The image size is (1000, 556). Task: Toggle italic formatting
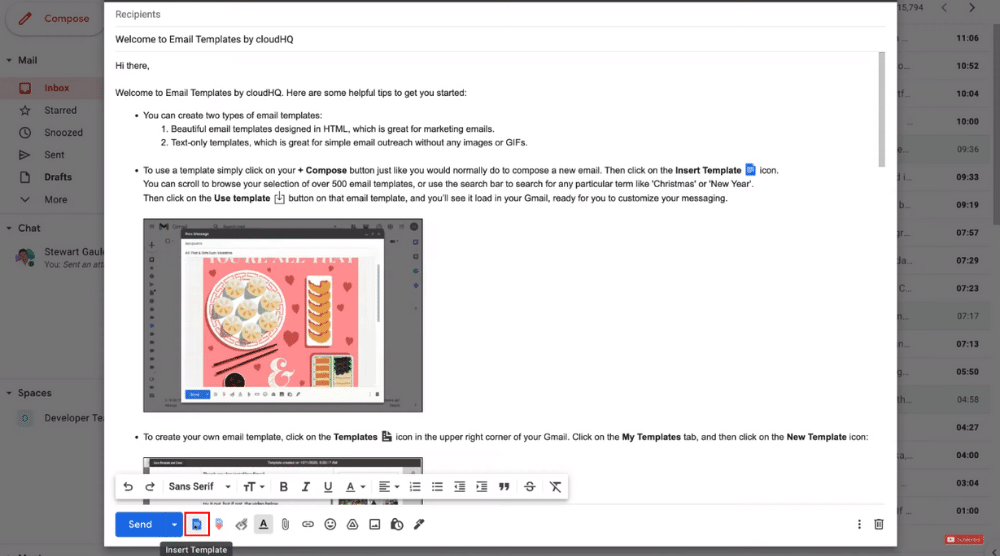pos(305,486)
